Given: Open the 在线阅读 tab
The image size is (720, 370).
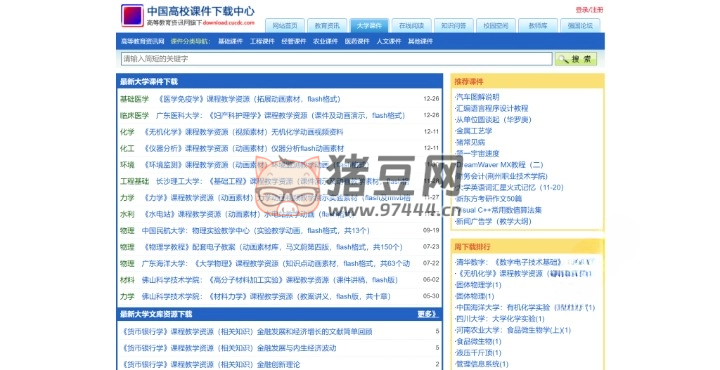Looking at the screenshot, I should click(x=411, y=26).
